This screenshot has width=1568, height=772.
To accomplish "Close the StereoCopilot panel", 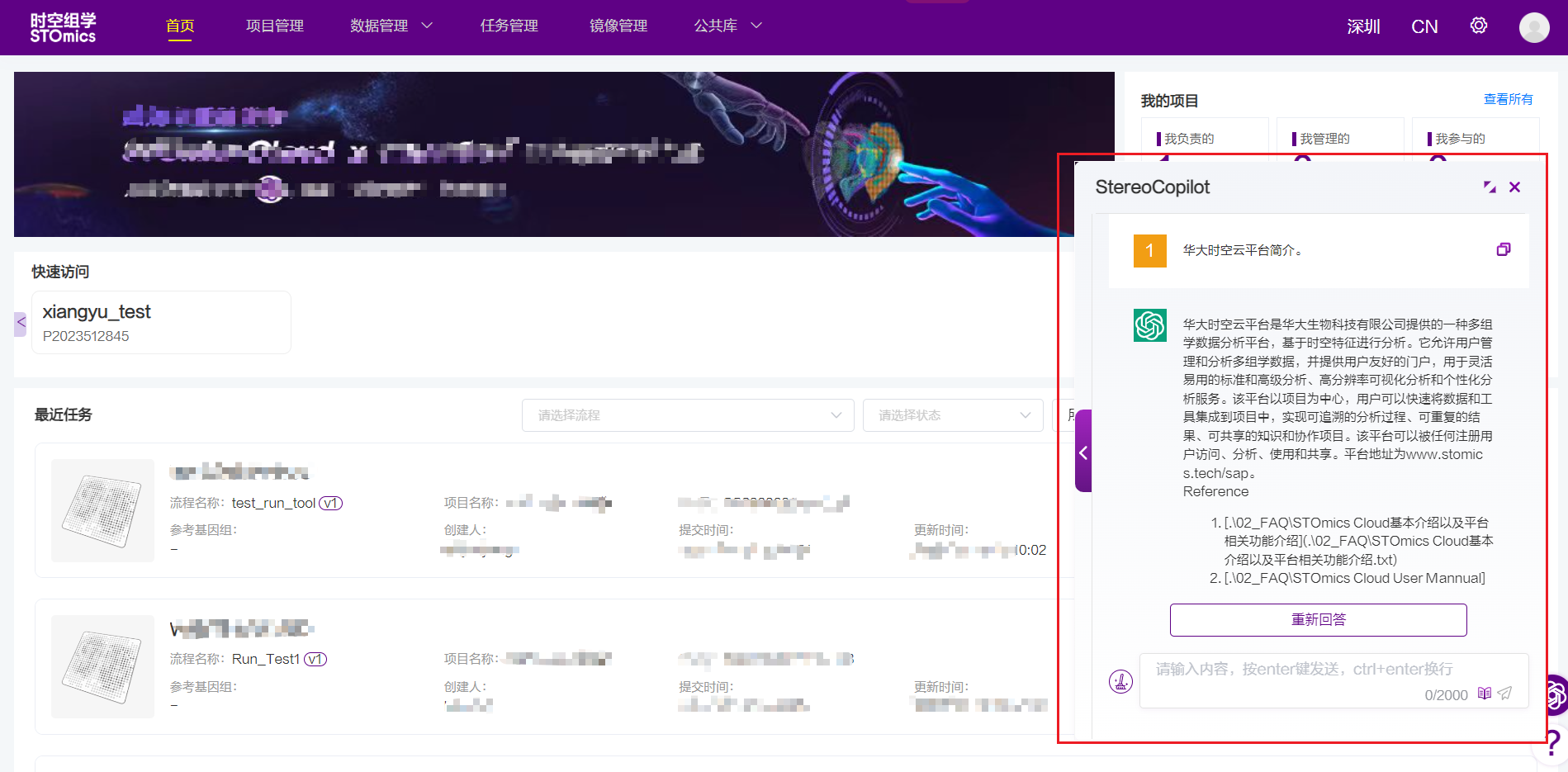I will point(1514,187).
